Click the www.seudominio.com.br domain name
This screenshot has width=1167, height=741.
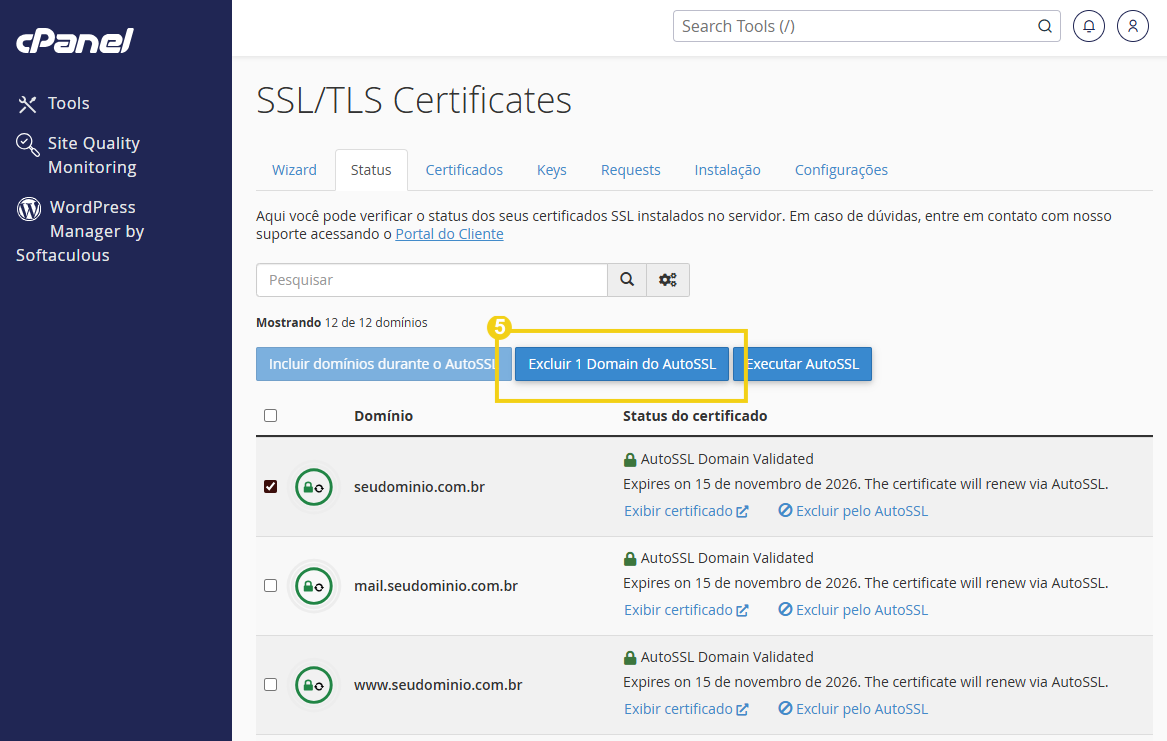[x=438, y=684]
